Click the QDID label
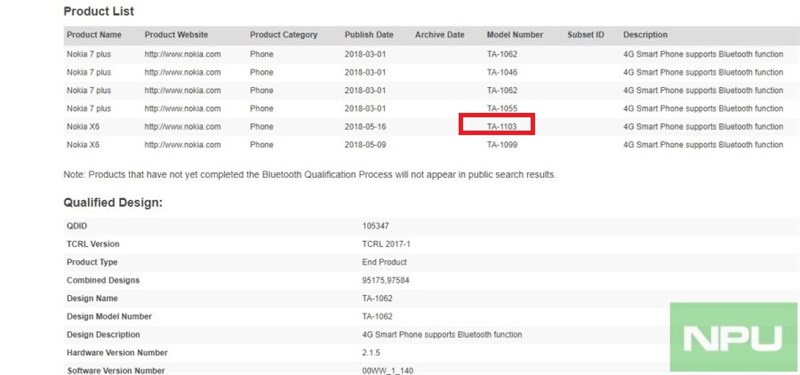This screenshot has height=375, width=800. [x=77, y=226]
